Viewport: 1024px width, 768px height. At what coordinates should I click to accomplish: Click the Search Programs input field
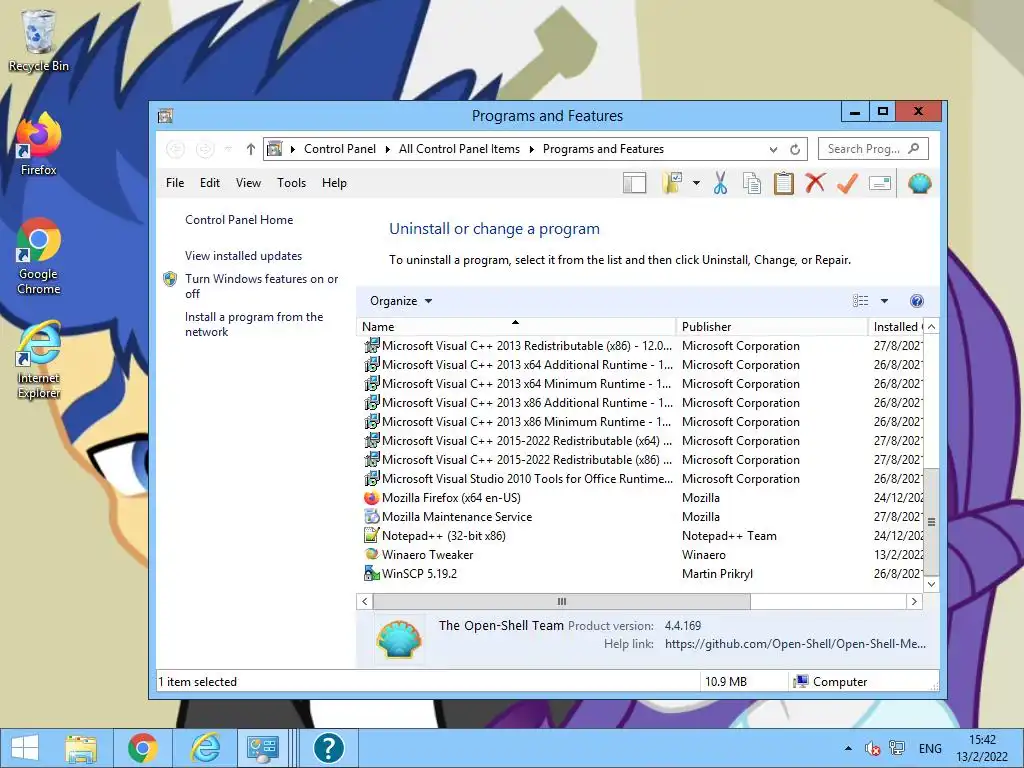click(873, 149)
